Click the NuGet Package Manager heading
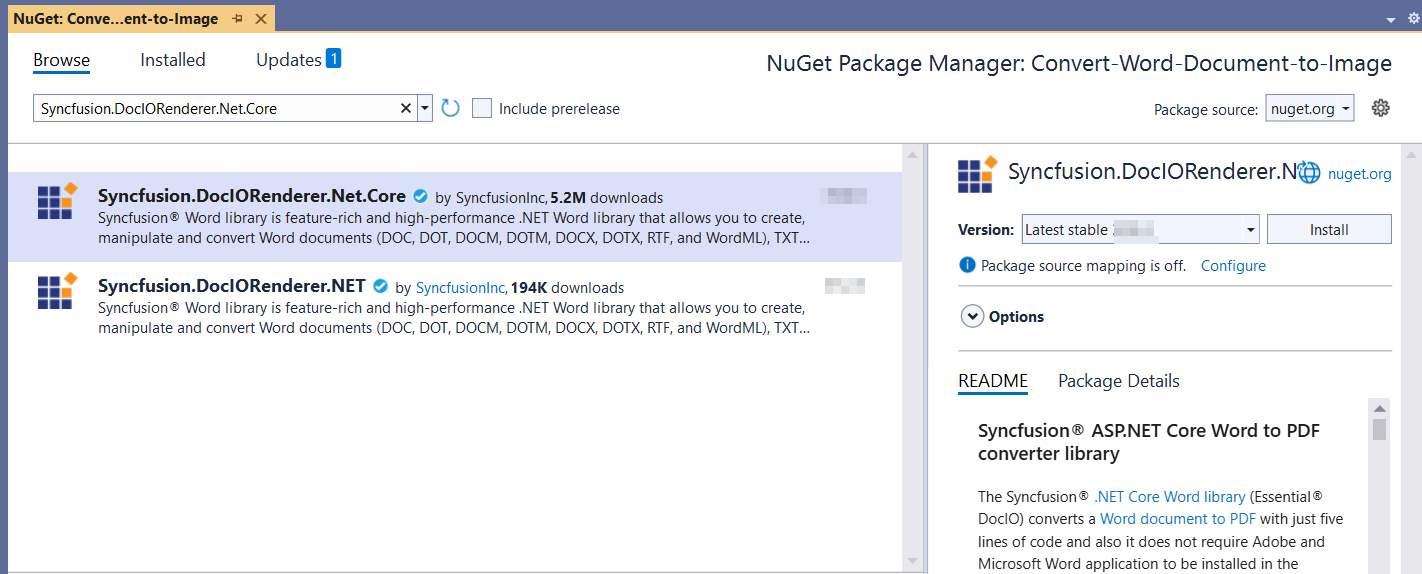The image size is (1422, 574). point(1079,64)
